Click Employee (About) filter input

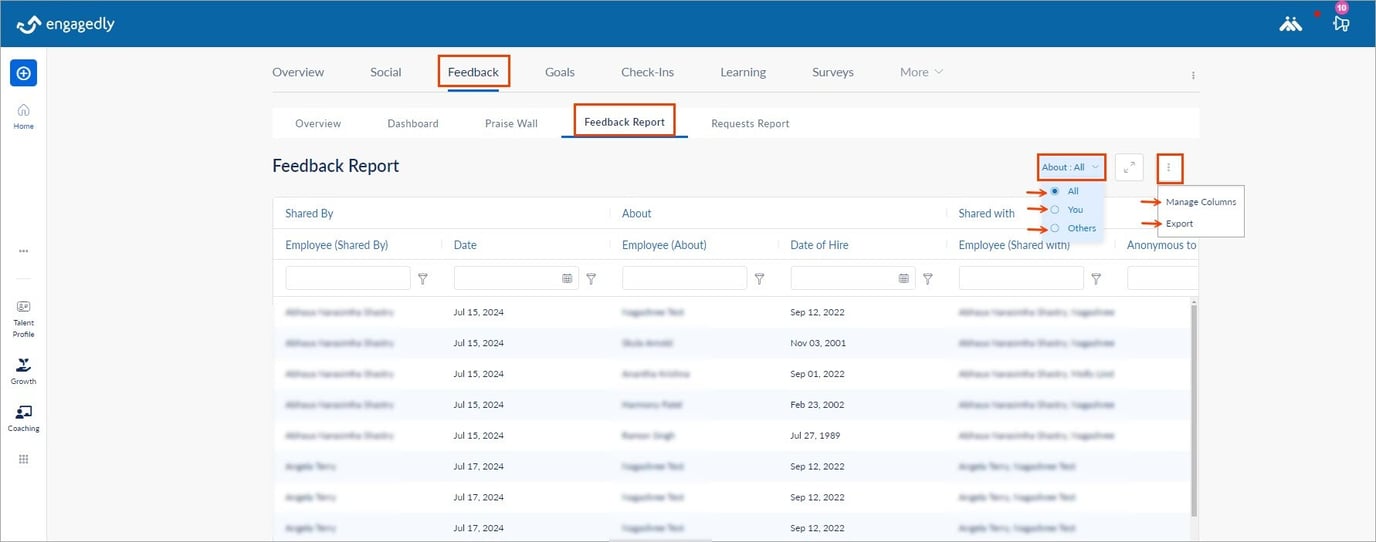click(684, 278)
